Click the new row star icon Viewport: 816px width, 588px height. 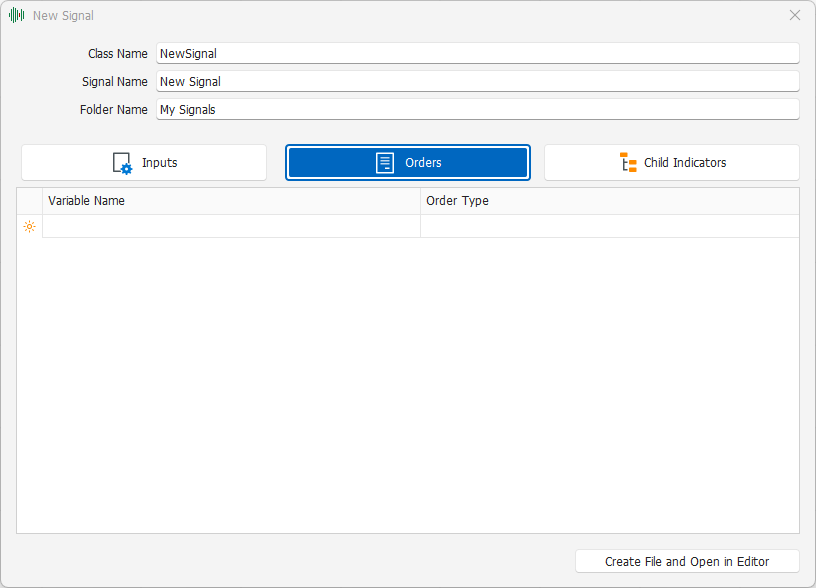pos(30,226)
